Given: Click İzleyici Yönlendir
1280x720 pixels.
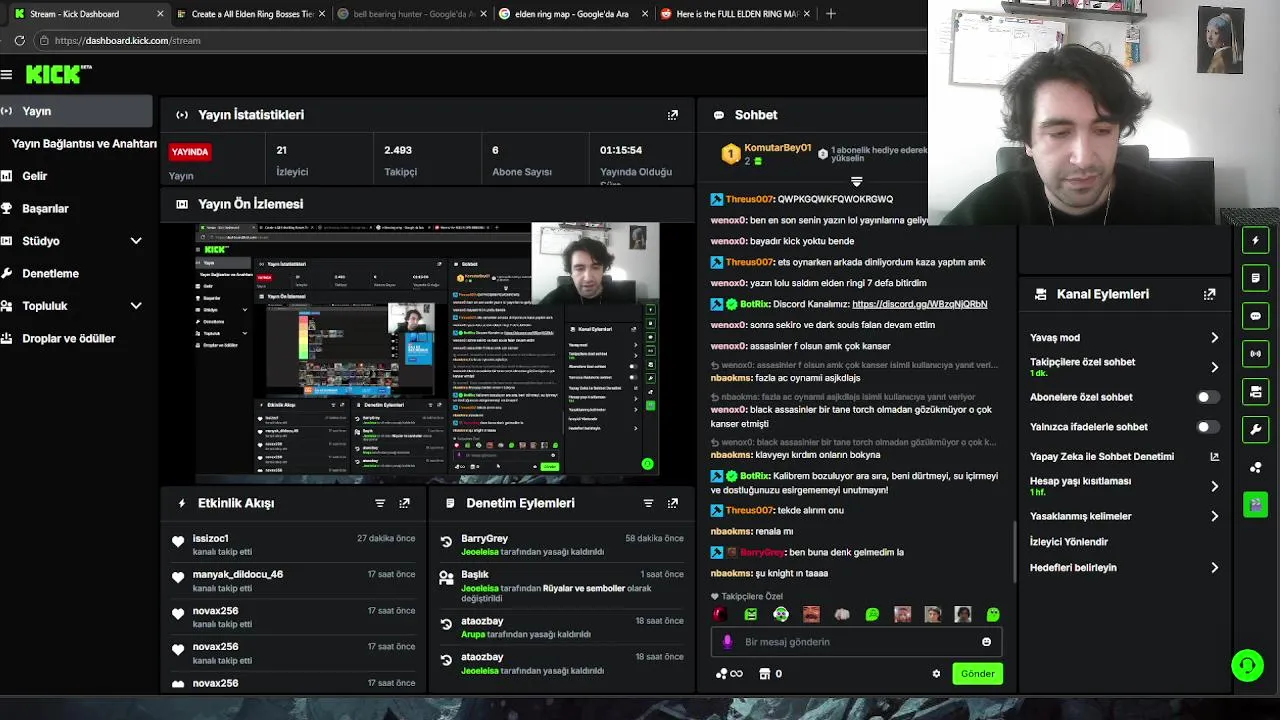Looking at the screenshot, I should 1069,542.
